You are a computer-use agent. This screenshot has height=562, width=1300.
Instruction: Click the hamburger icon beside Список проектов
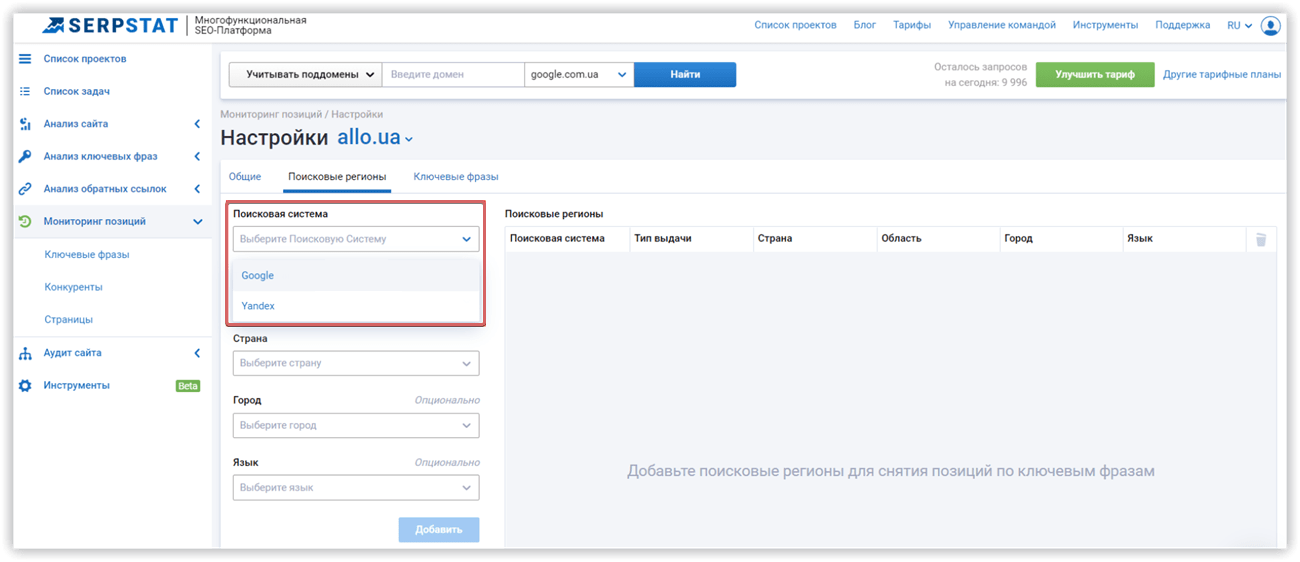25,59
